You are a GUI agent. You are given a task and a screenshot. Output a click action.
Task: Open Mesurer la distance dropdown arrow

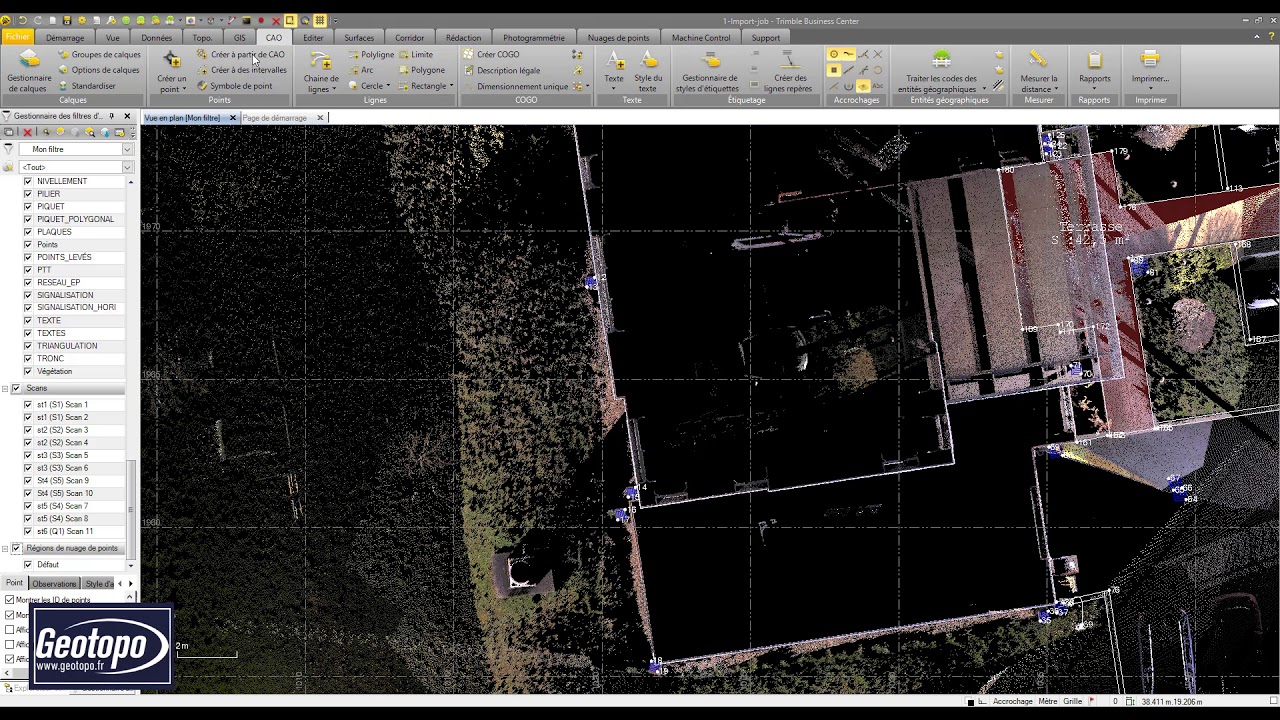[1056, 89]
